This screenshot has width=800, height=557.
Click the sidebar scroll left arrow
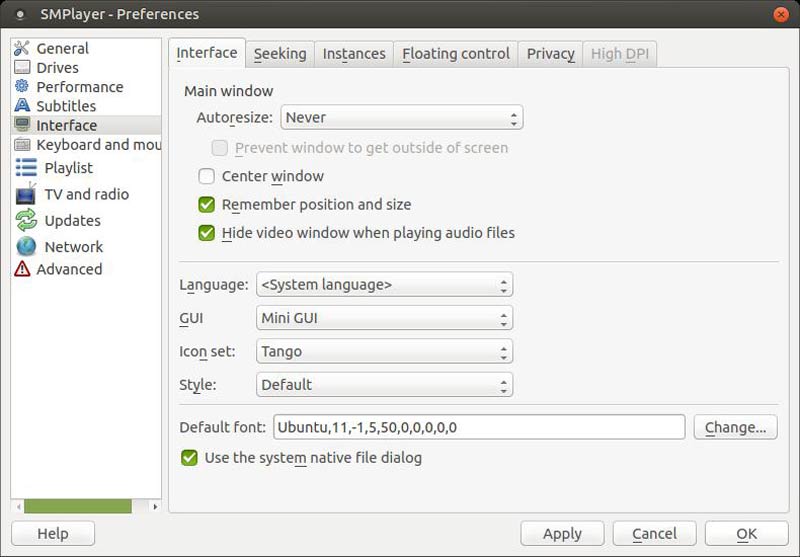pyautogui.click(x=19, y=507)
